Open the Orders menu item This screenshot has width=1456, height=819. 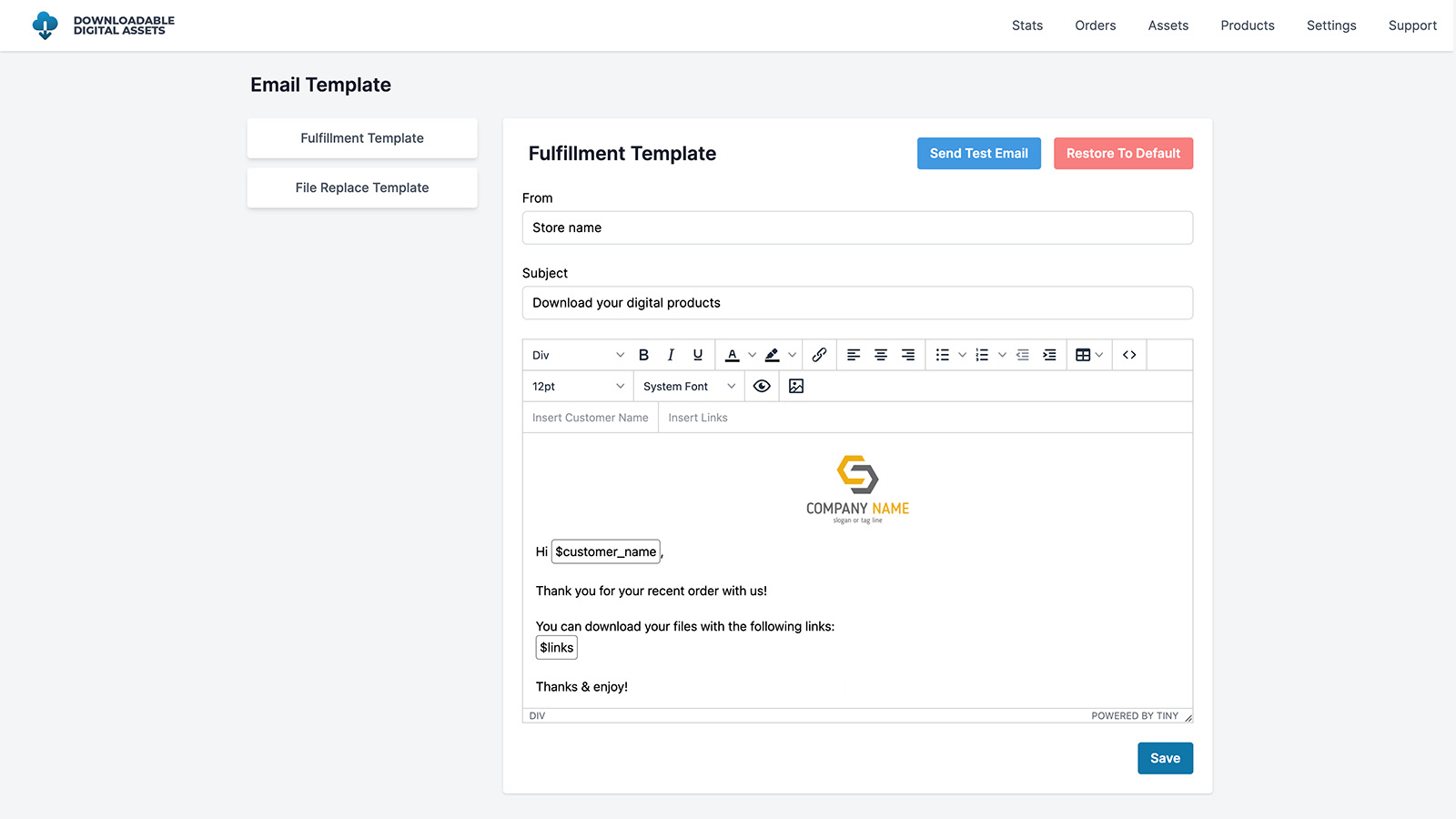coord(1095,25)
